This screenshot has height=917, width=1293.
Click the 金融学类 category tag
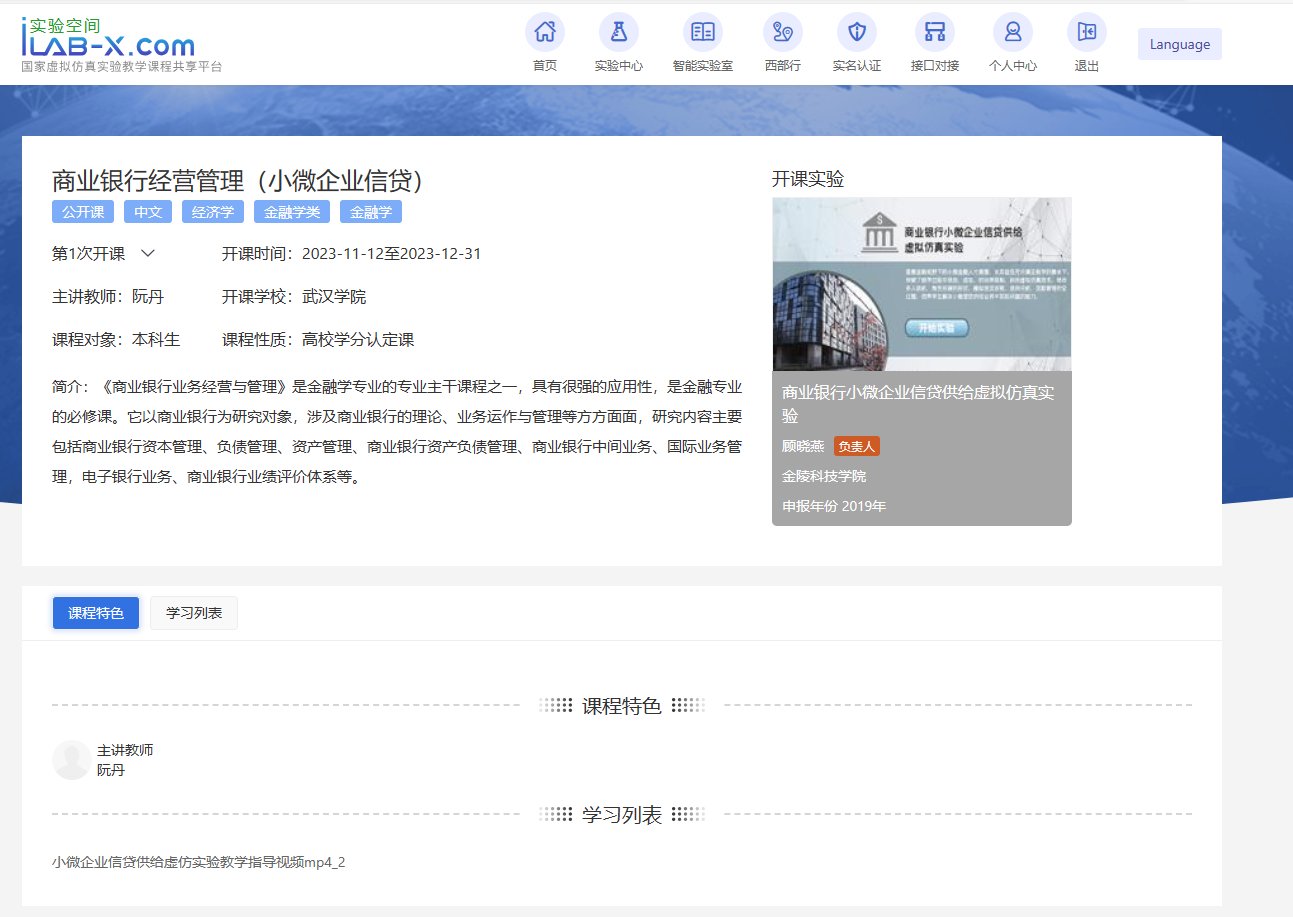tap(292, 212)
